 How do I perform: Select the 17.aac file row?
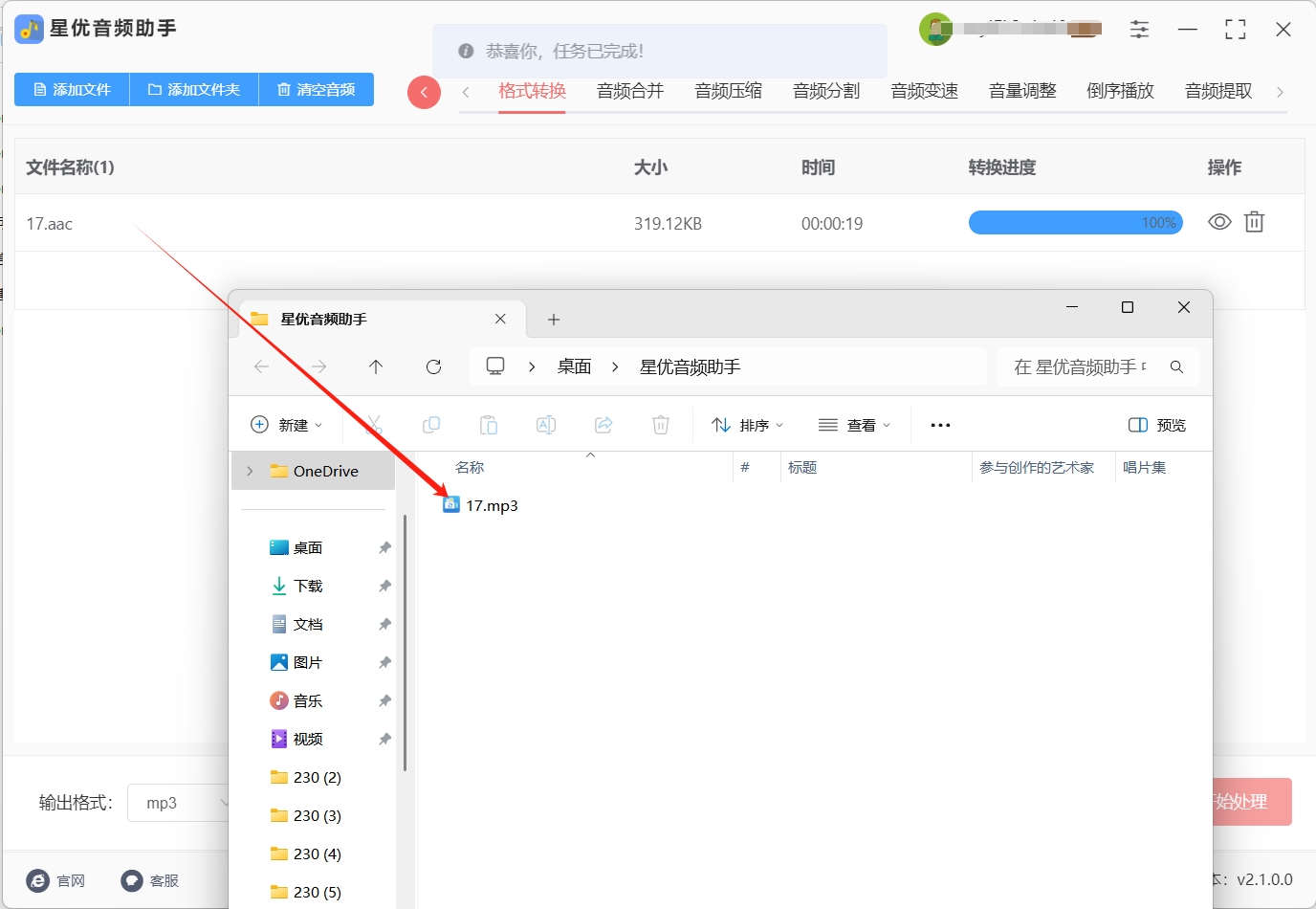pos(660,223)
